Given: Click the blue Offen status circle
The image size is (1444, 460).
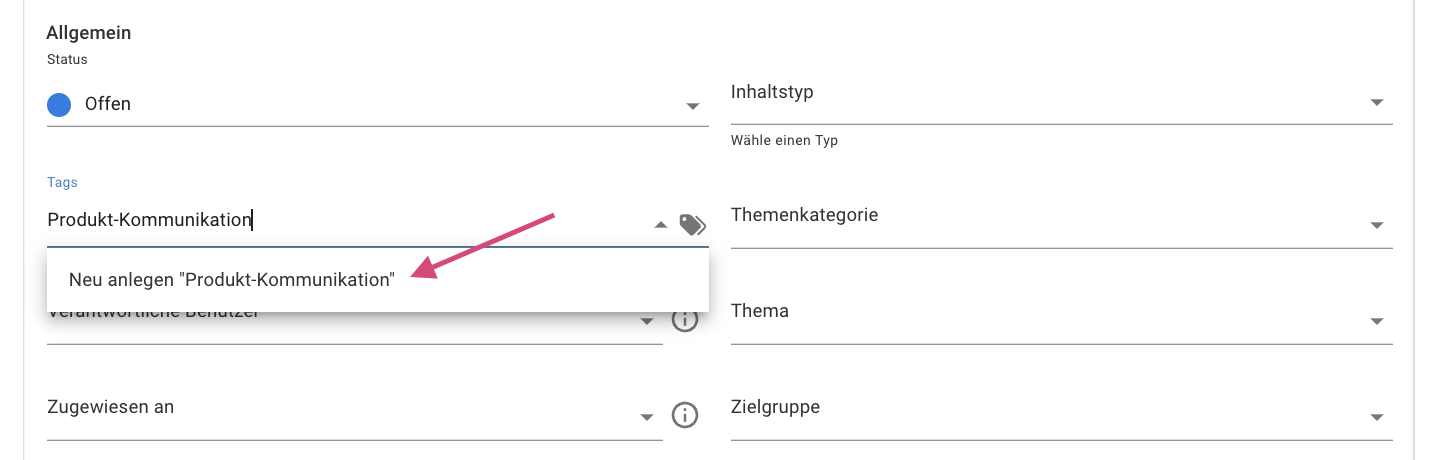Looking at the screenshot, I should pos(59,104).
